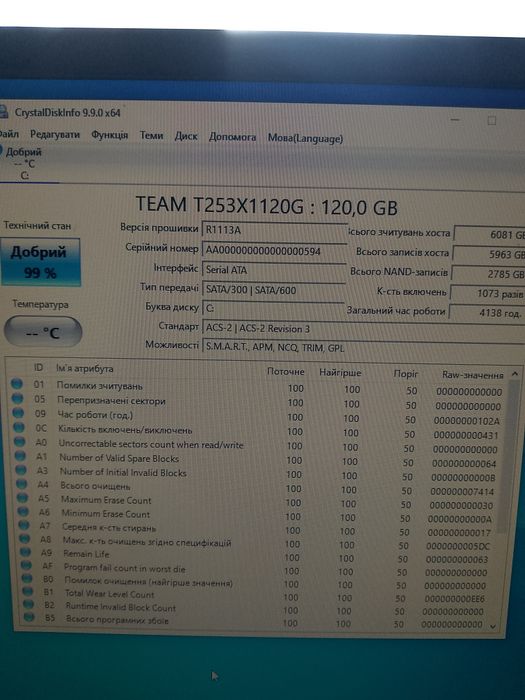Click the Найгірше column header
Image resolution: width=525 pixels, height=700 pixels.
(340, 372)
